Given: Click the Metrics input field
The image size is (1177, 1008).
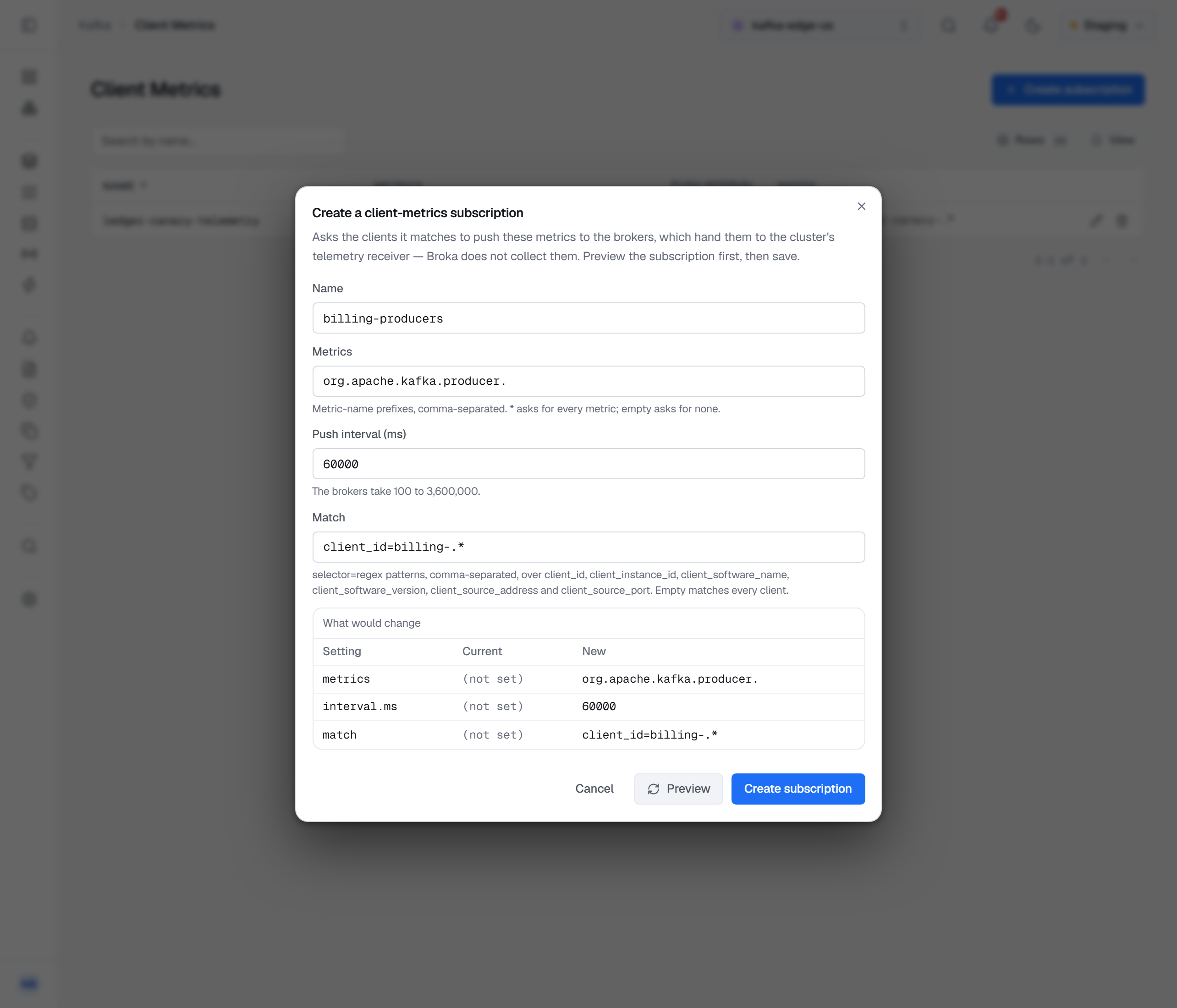Looking at the screenshot, I should pos(588,381).
